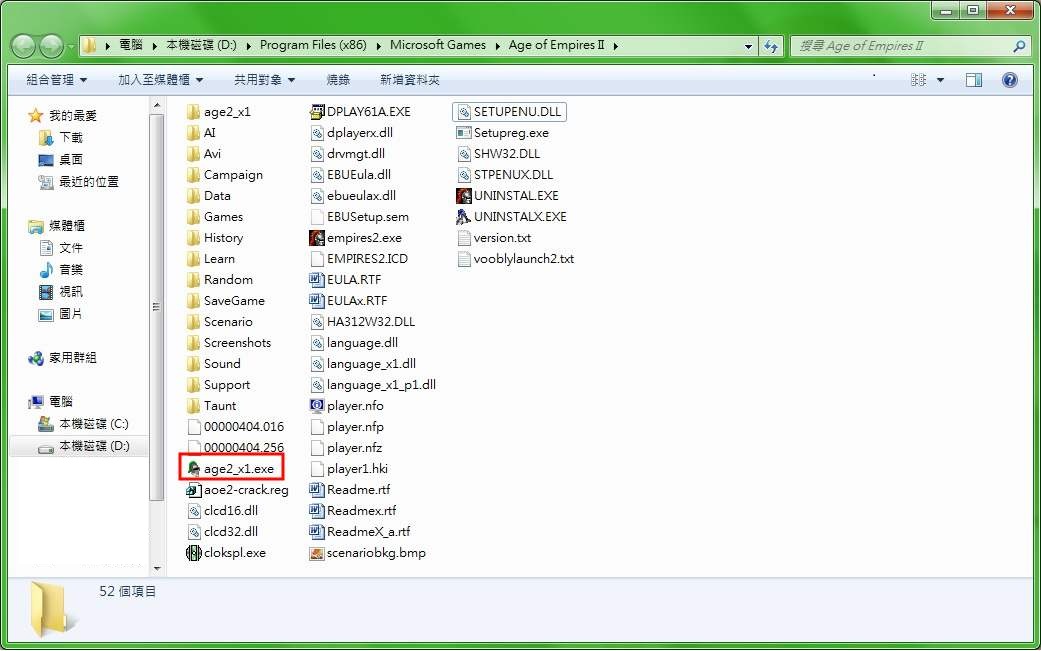Select the EMPIRES2.ICD file
The image size is (1041, 651).
point(359,259)
